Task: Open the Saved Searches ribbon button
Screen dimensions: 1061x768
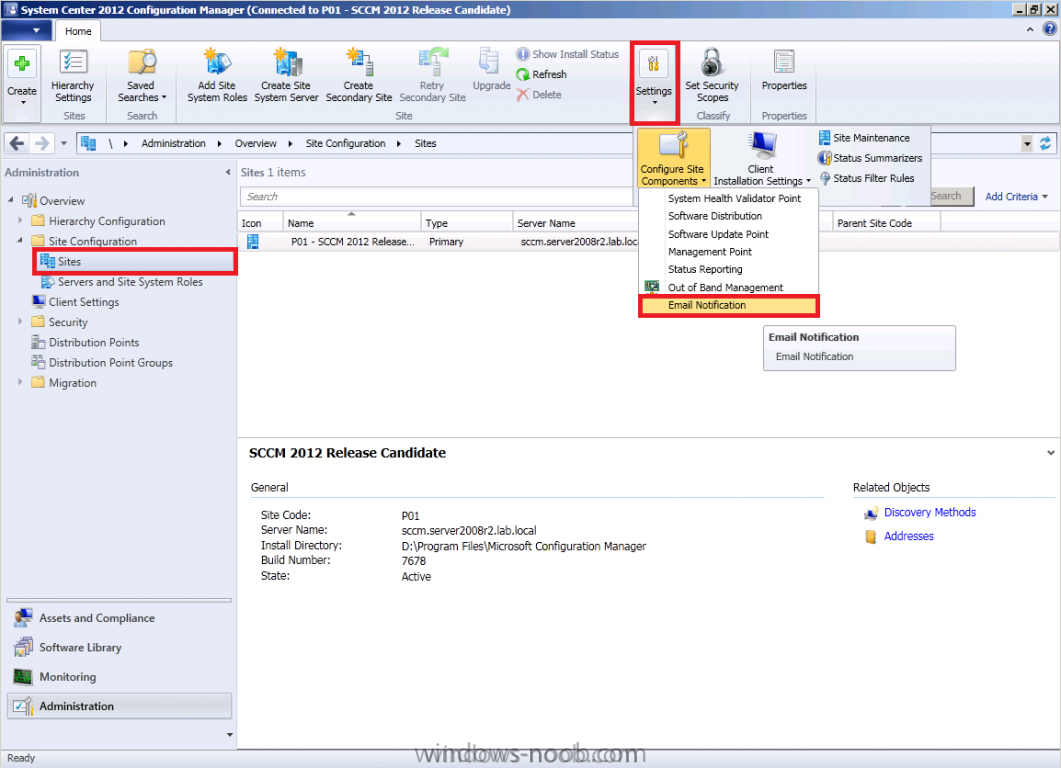Action: (x=141, y=76)
